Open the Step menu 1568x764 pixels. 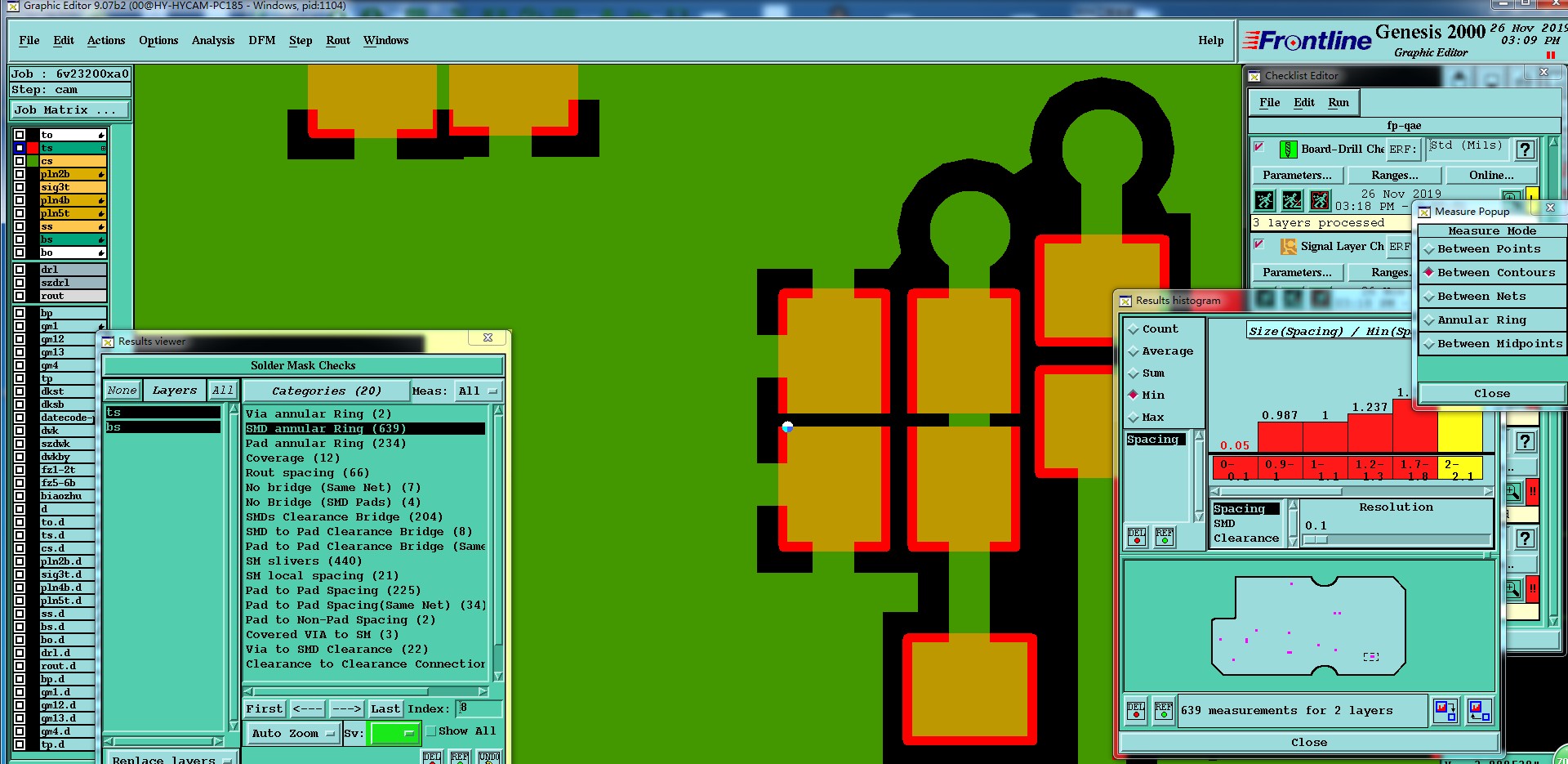pyautogui.click(x=301, y=41)
